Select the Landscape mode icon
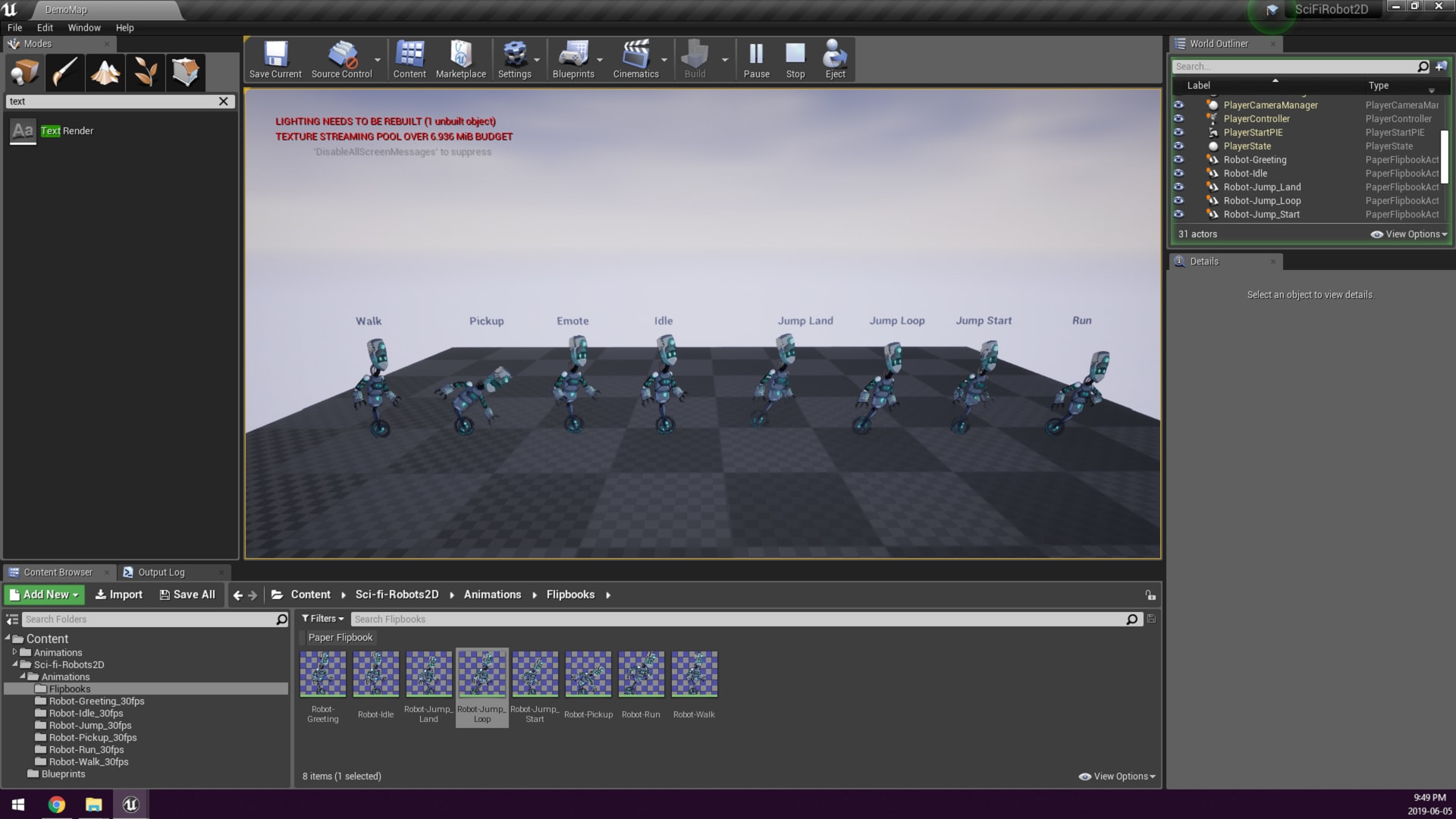The width and height of the screenshot is (1456, 819). 105,73
